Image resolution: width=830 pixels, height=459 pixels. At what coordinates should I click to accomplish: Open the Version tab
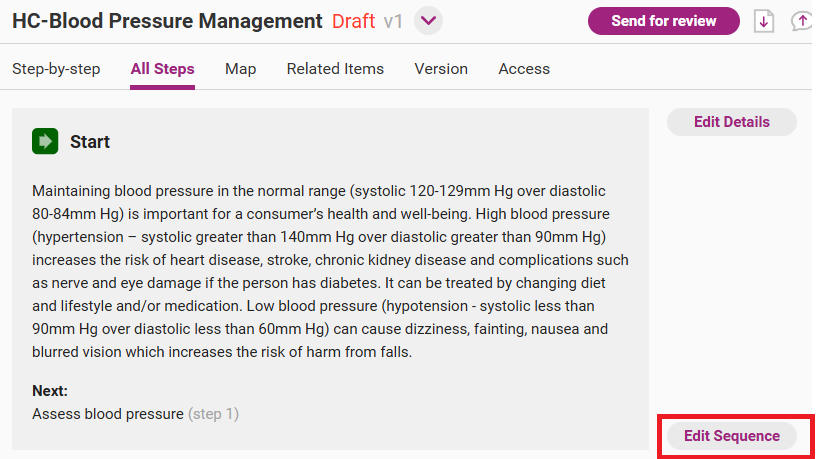coord(441,69)
